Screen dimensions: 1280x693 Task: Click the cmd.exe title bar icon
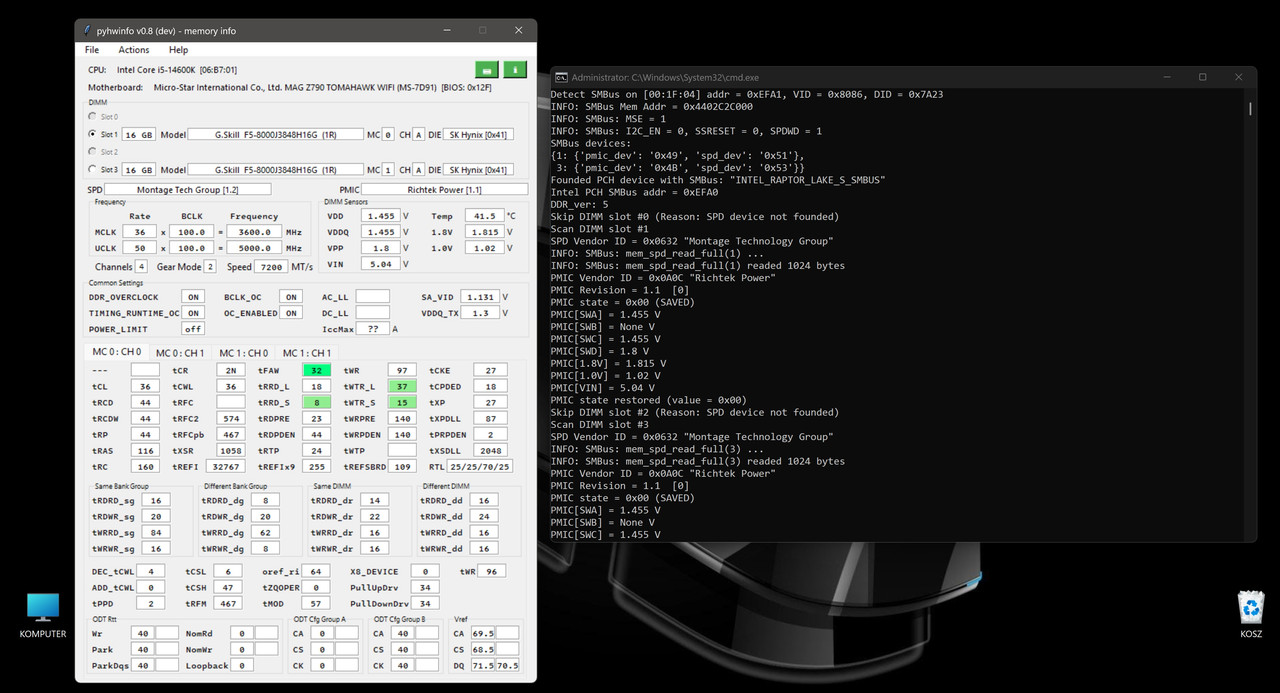(x=562, y=77)
